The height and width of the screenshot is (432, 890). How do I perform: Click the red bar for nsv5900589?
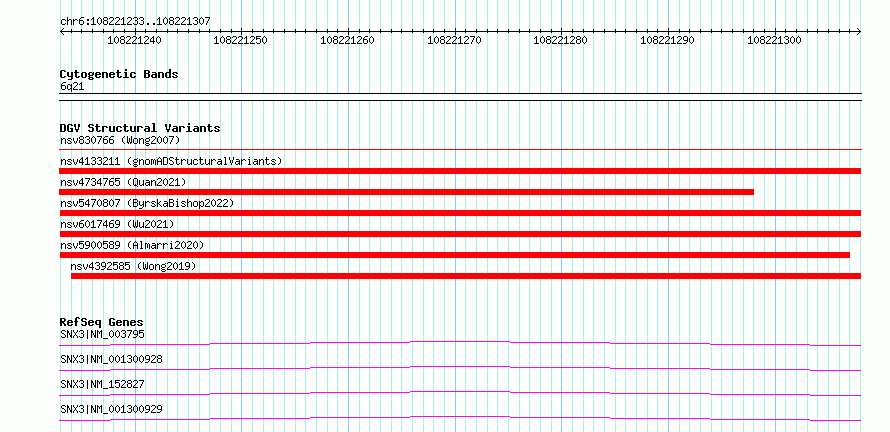tap(455, 255)
